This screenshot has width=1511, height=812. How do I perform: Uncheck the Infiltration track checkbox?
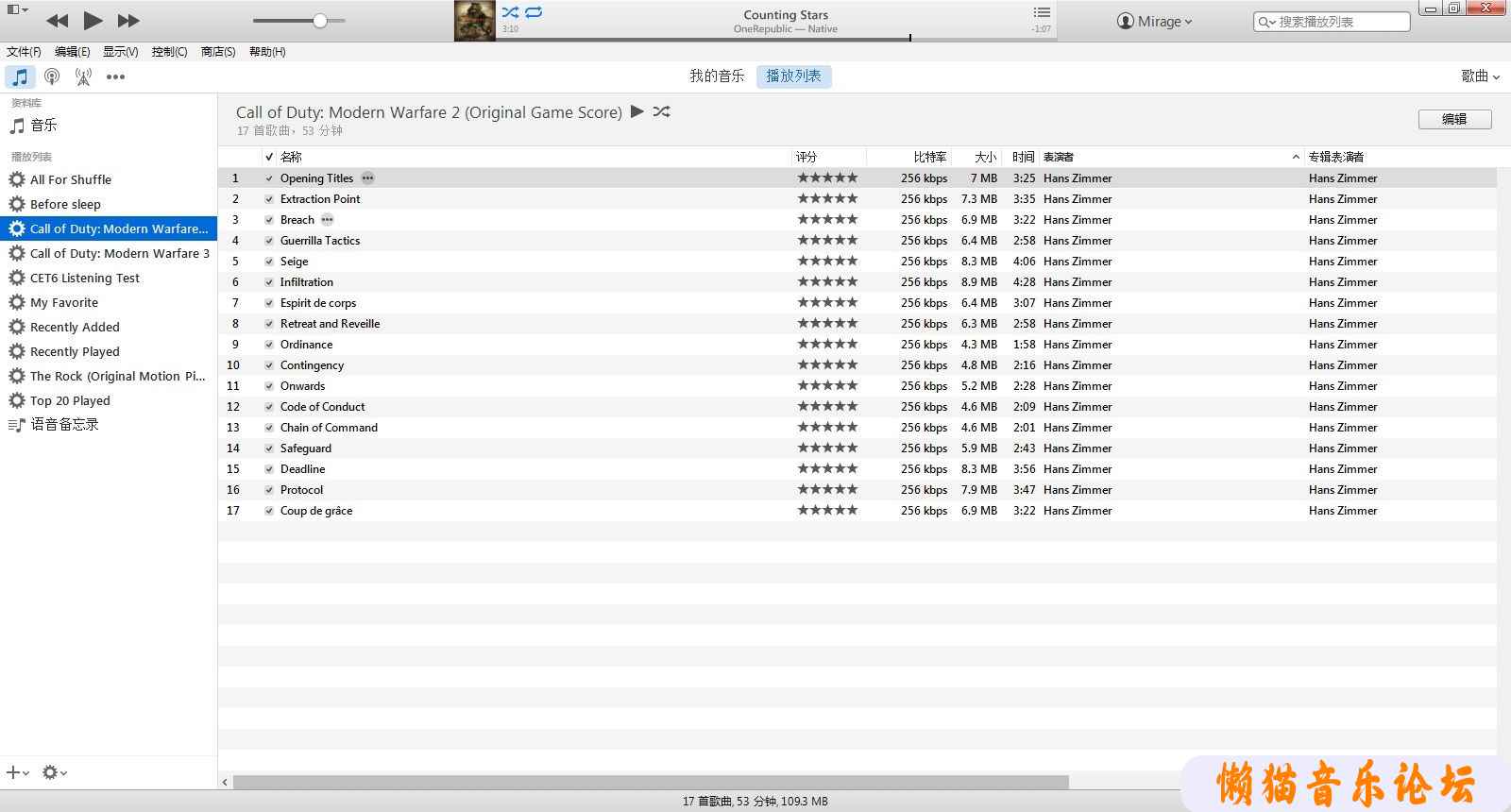269,282
